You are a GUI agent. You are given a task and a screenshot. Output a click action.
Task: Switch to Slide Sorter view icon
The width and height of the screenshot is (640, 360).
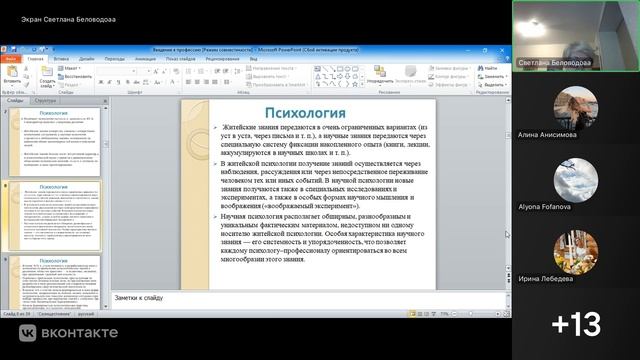pyautogui.click(x=420, y=314)
